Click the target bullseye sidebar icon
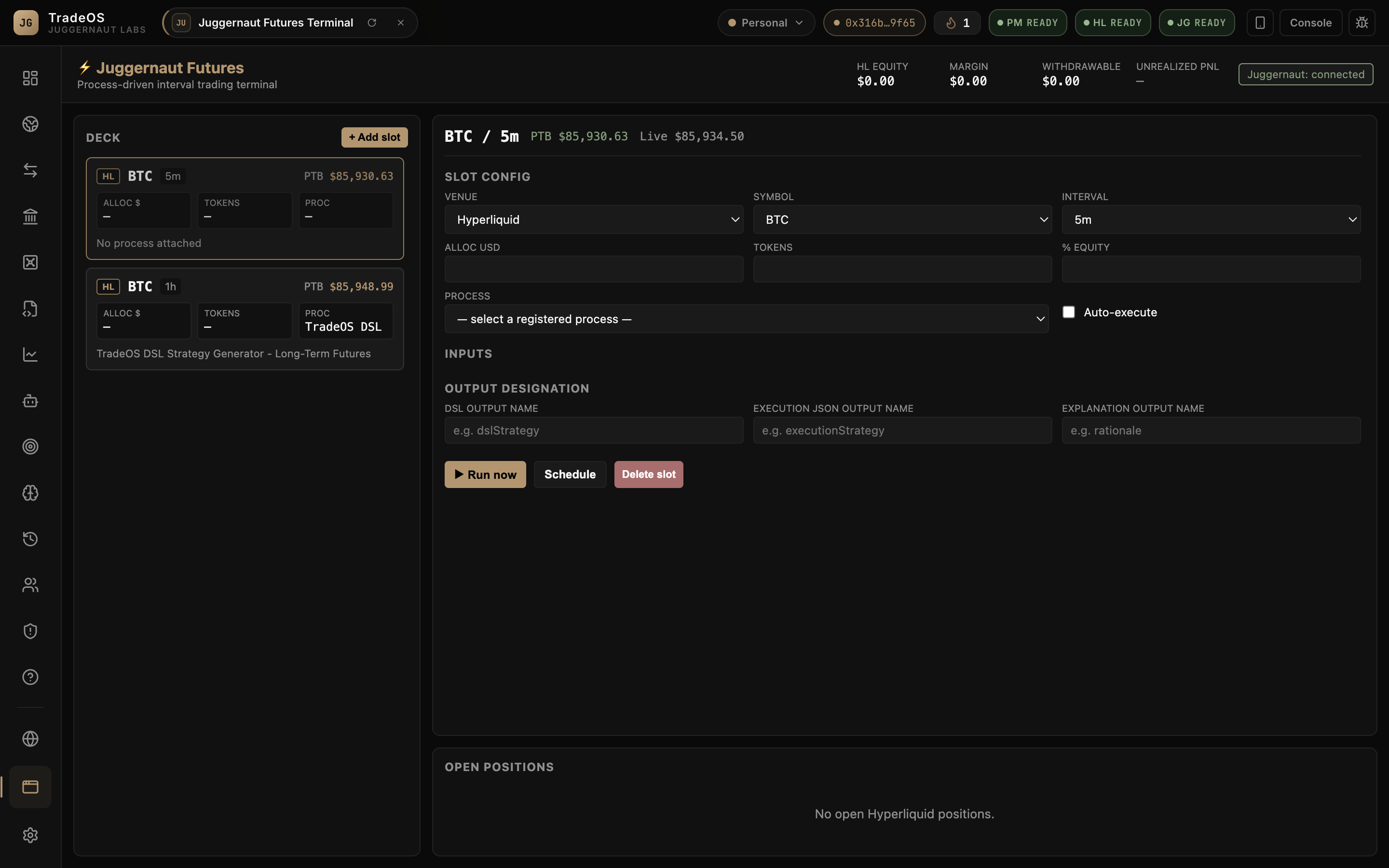Image resolution: width=1389 pixels, height=868 pixels. 30,447
